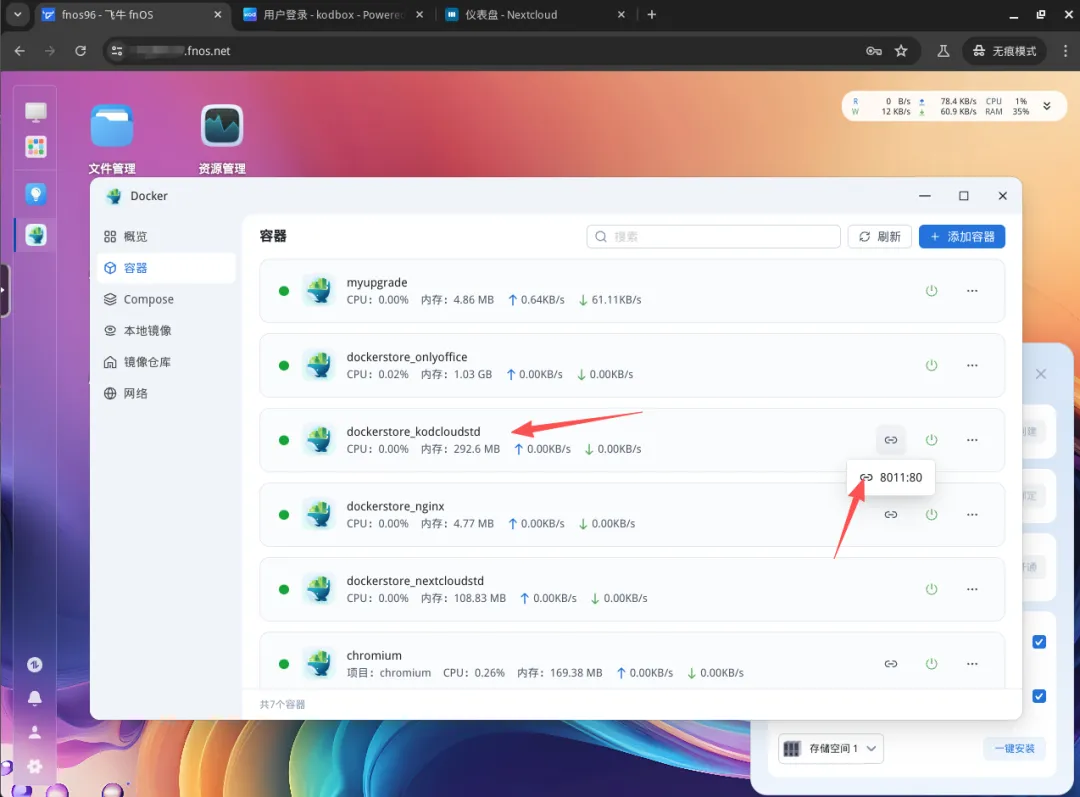Viewport: 1080px width, 797px height.
Task: Click the link icon for dockerstore_kodcloudstd
Action: click(x=891, y=439)
